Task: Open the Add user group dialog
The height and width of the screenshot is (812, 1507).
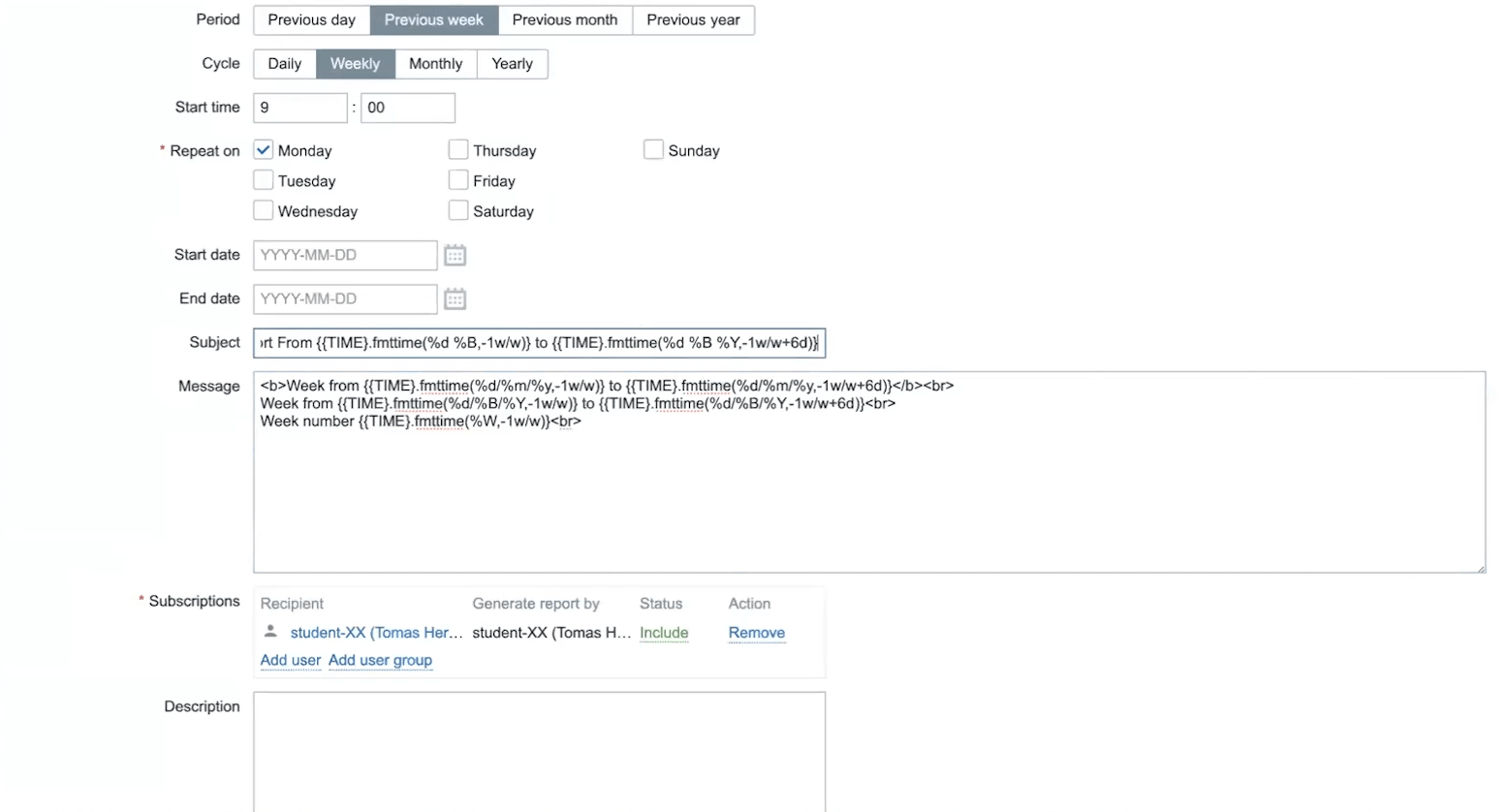Action: coord(380,660)
